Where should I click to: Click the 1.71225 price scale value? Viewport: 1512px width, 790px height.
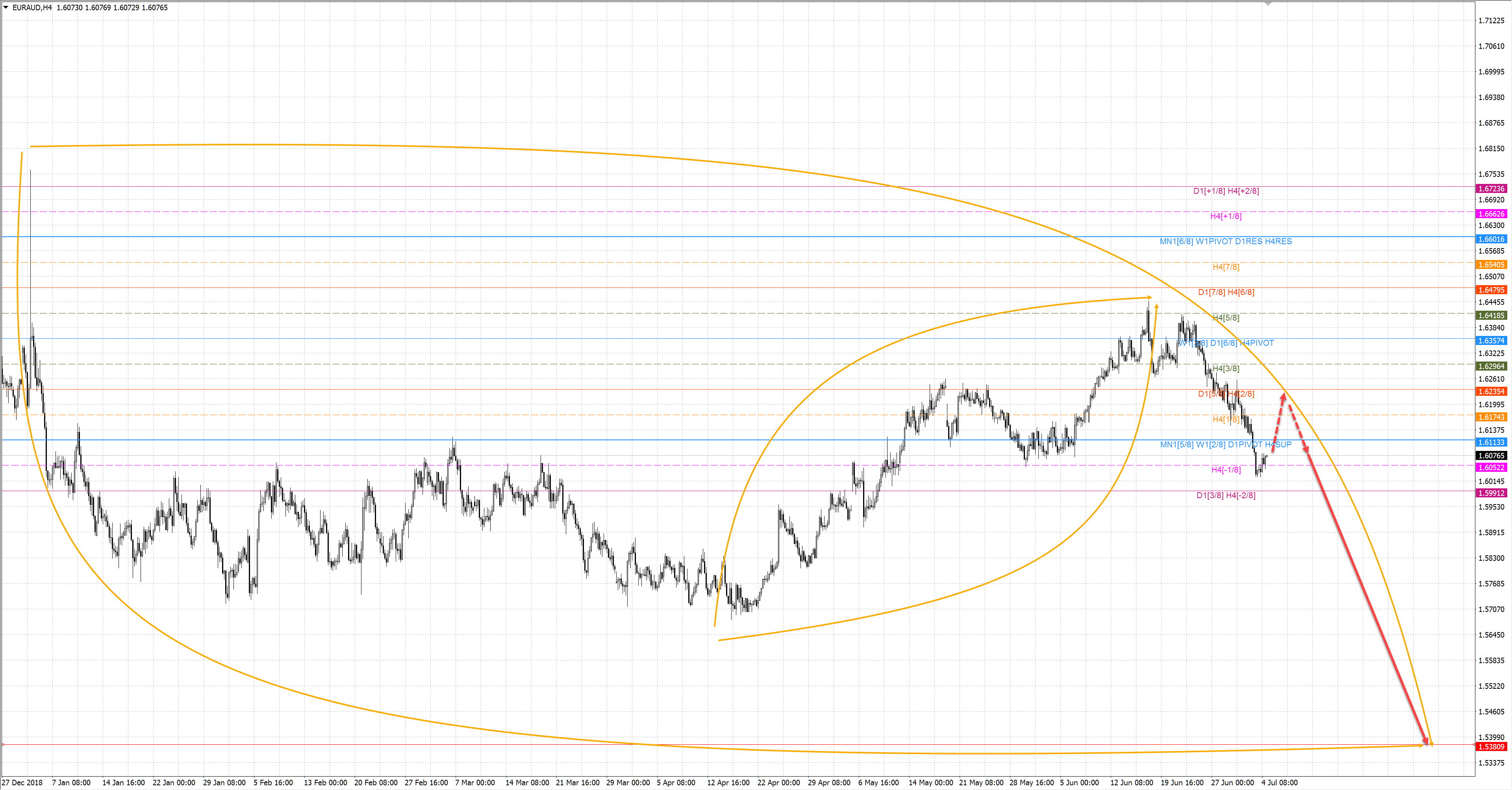[x=1491, y=20]
